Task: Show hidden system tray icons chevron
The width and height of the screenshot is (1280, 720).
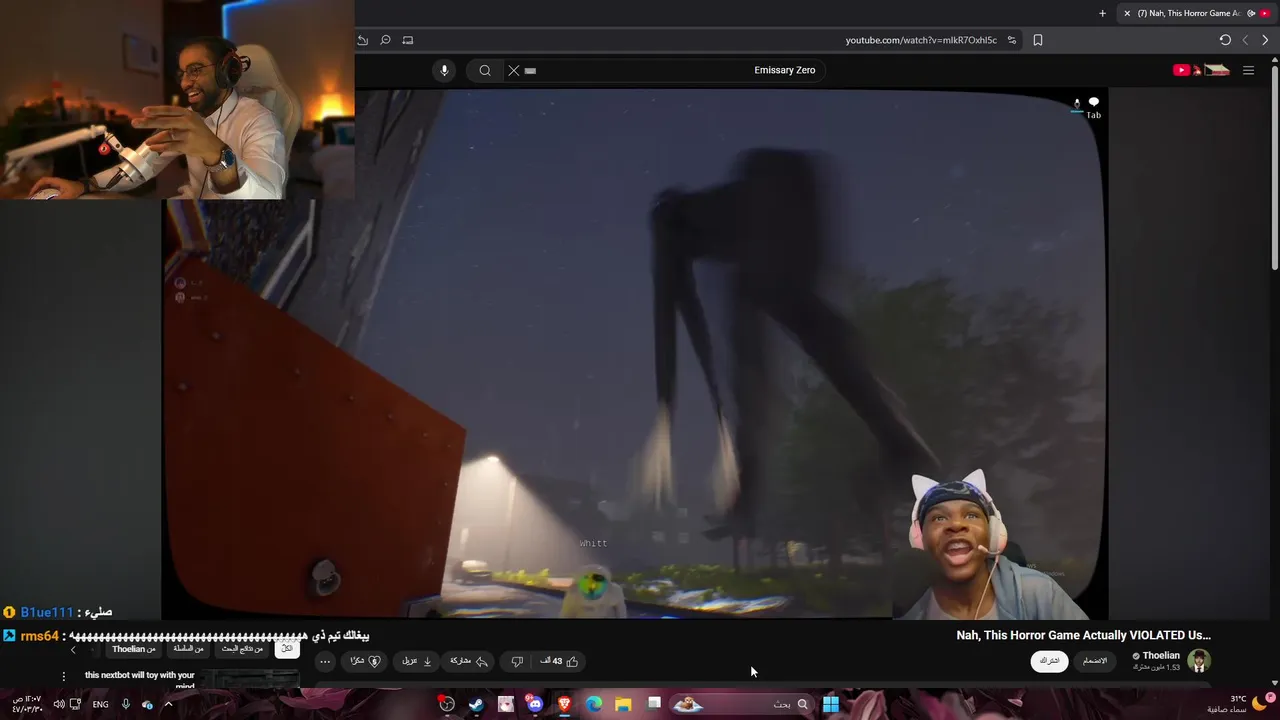Action: [x=168, y=704]
